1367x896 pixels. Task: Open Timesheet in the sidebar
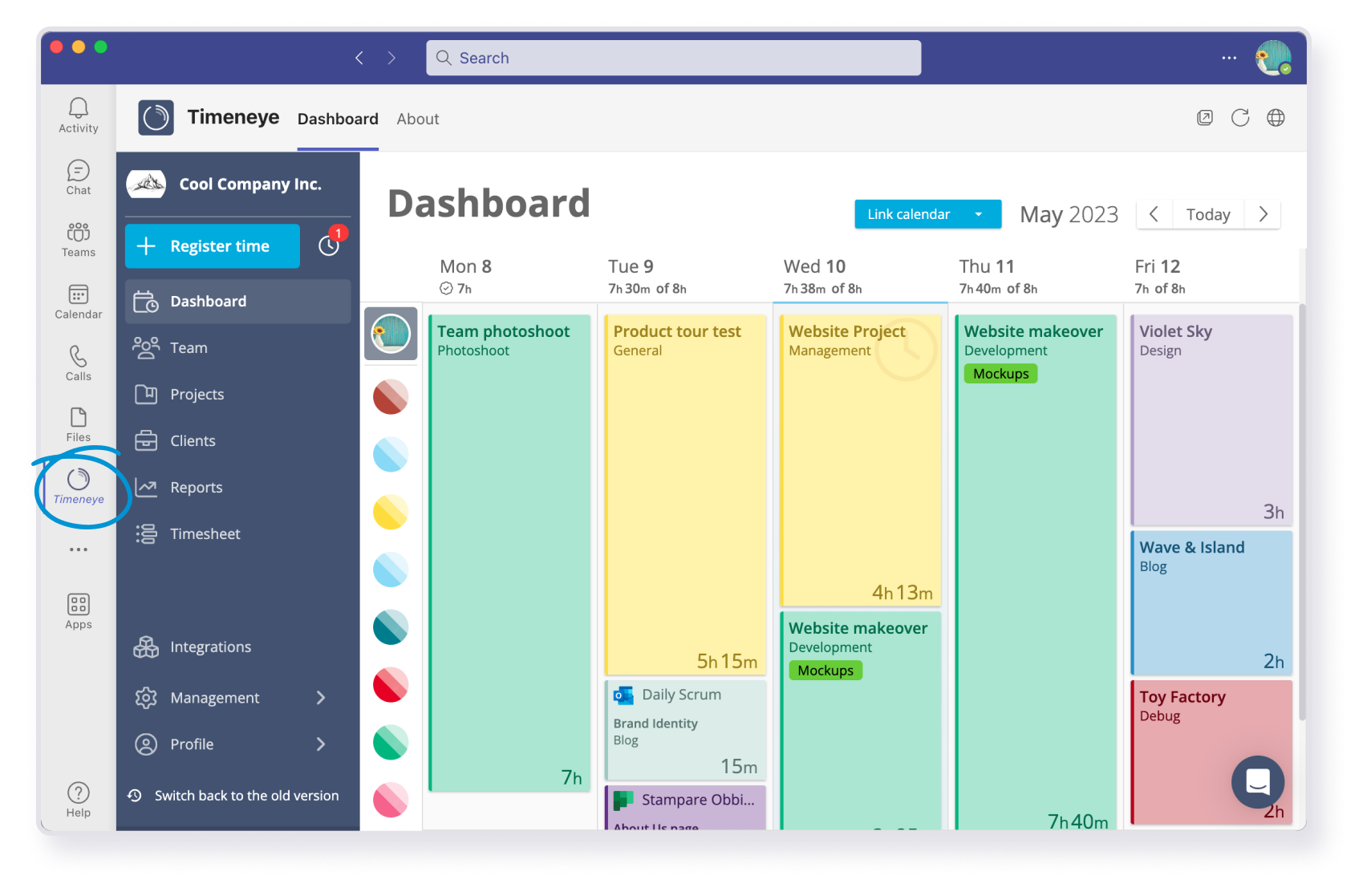237,534
